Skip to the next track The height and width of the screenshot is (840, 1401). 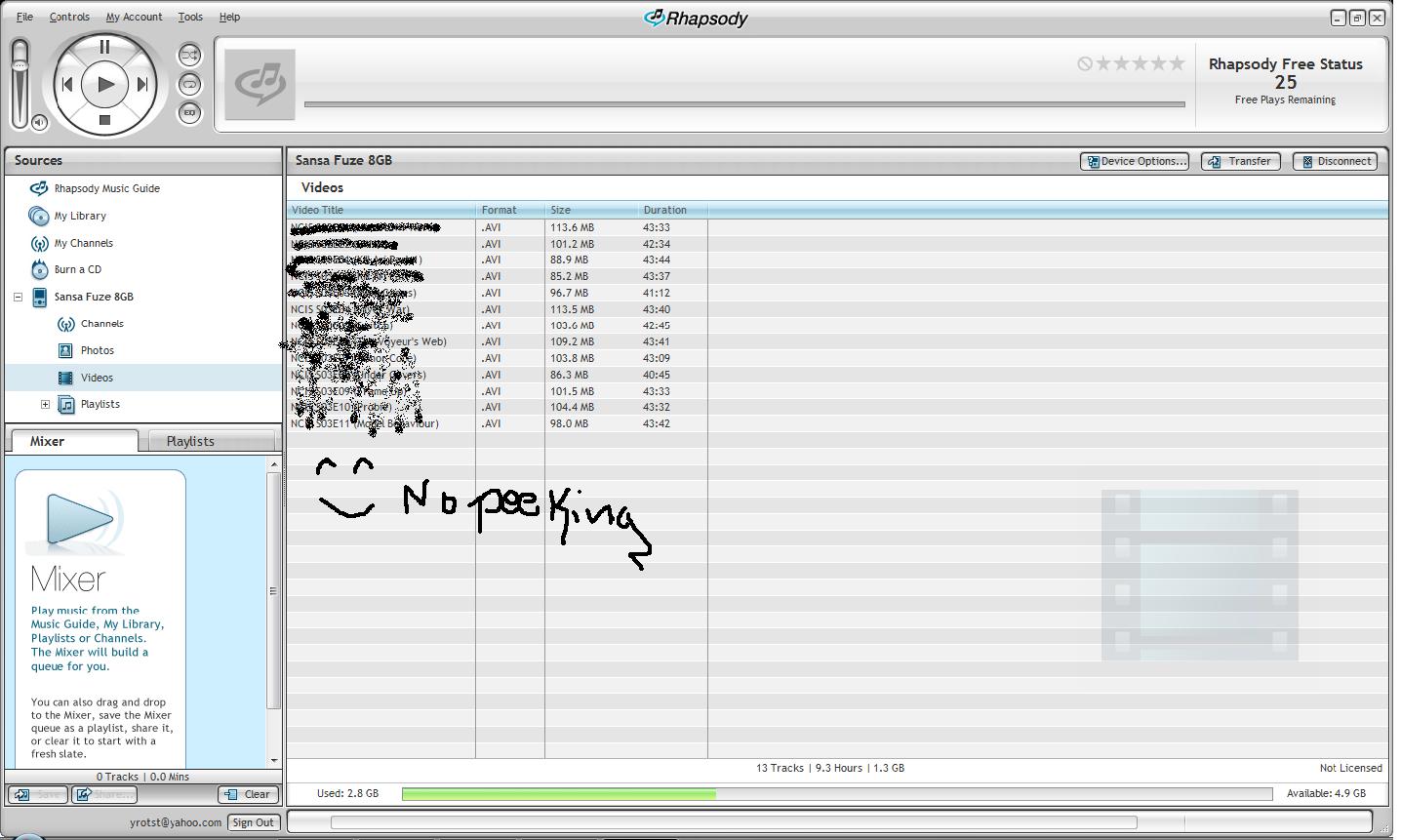pos(142,85)
